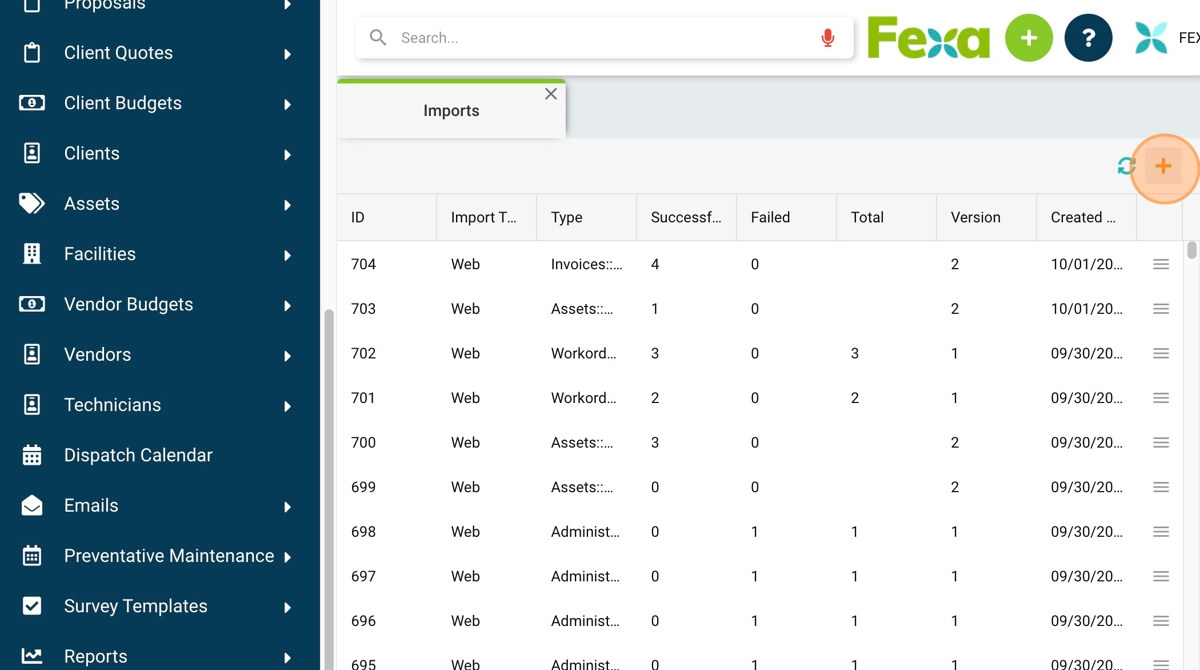Expand the Vendors submenu arrow
The height and width of the screenshot is (670, 1200).
287,356
